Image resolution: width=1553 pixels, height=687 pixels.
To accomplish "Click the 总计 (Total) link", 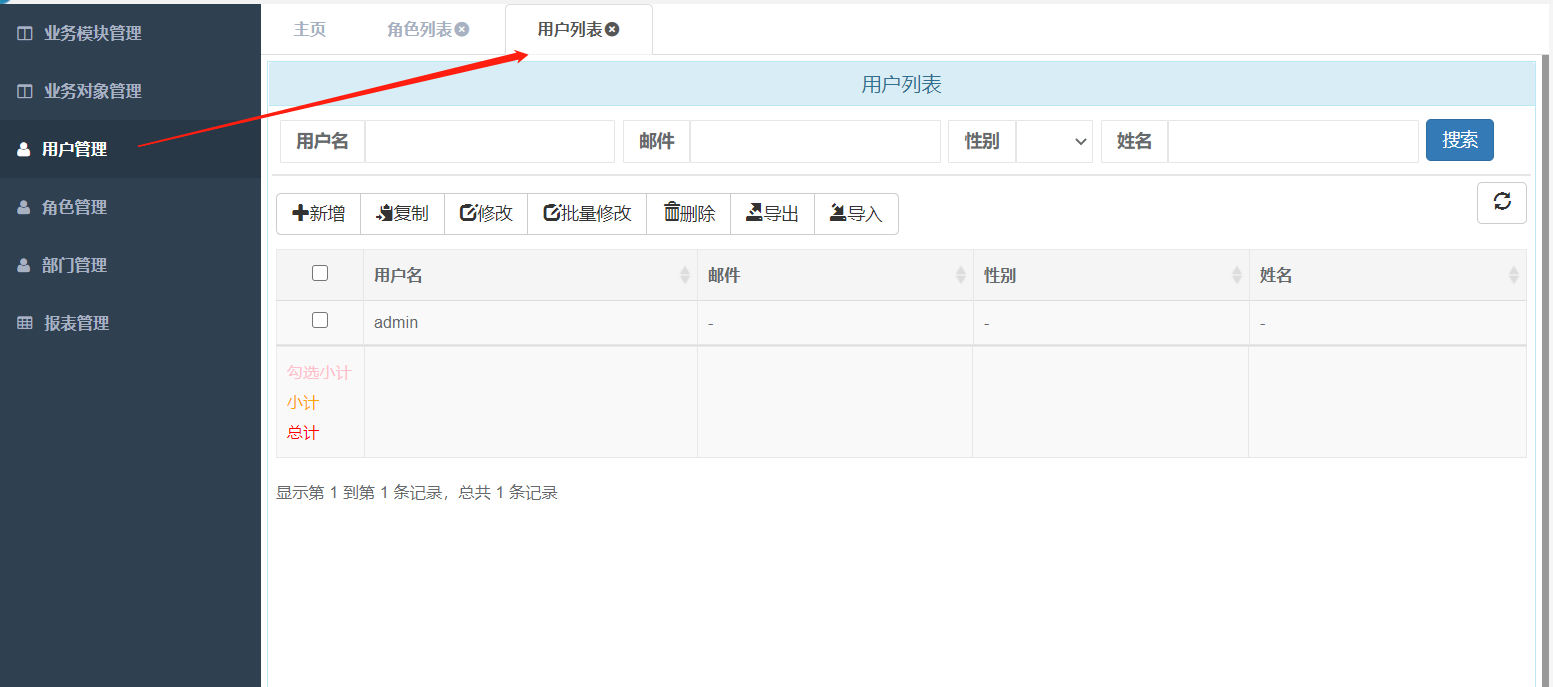I will (x=302, y=432).
